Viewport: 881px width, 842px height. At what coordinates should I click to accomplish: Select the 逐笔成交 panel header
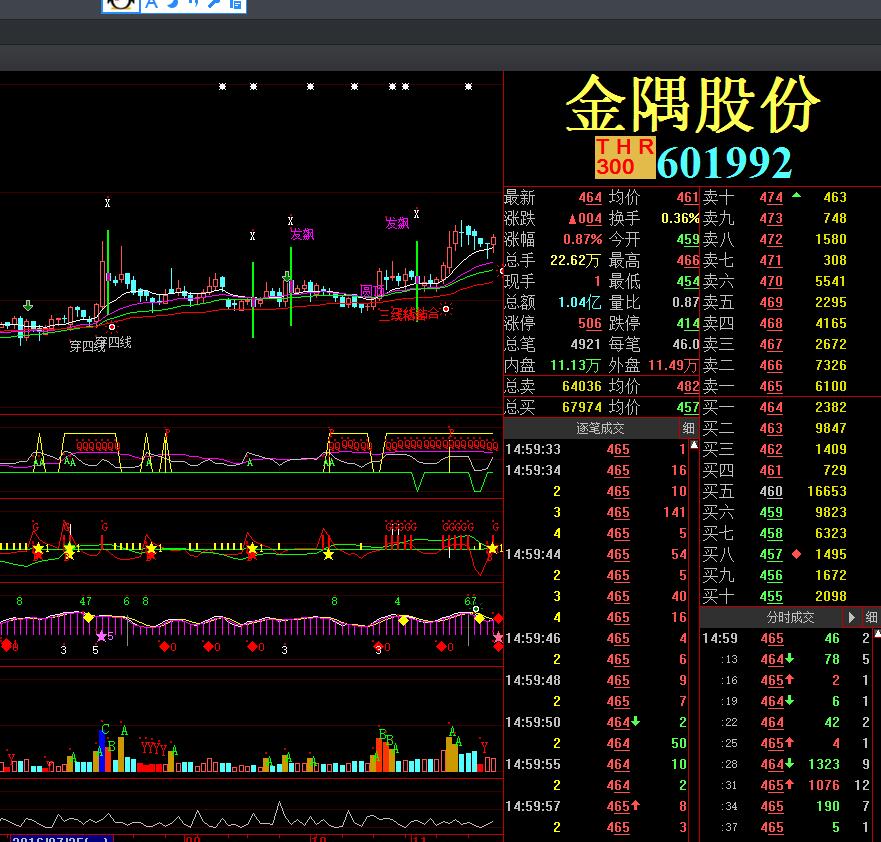coord(600,429)
